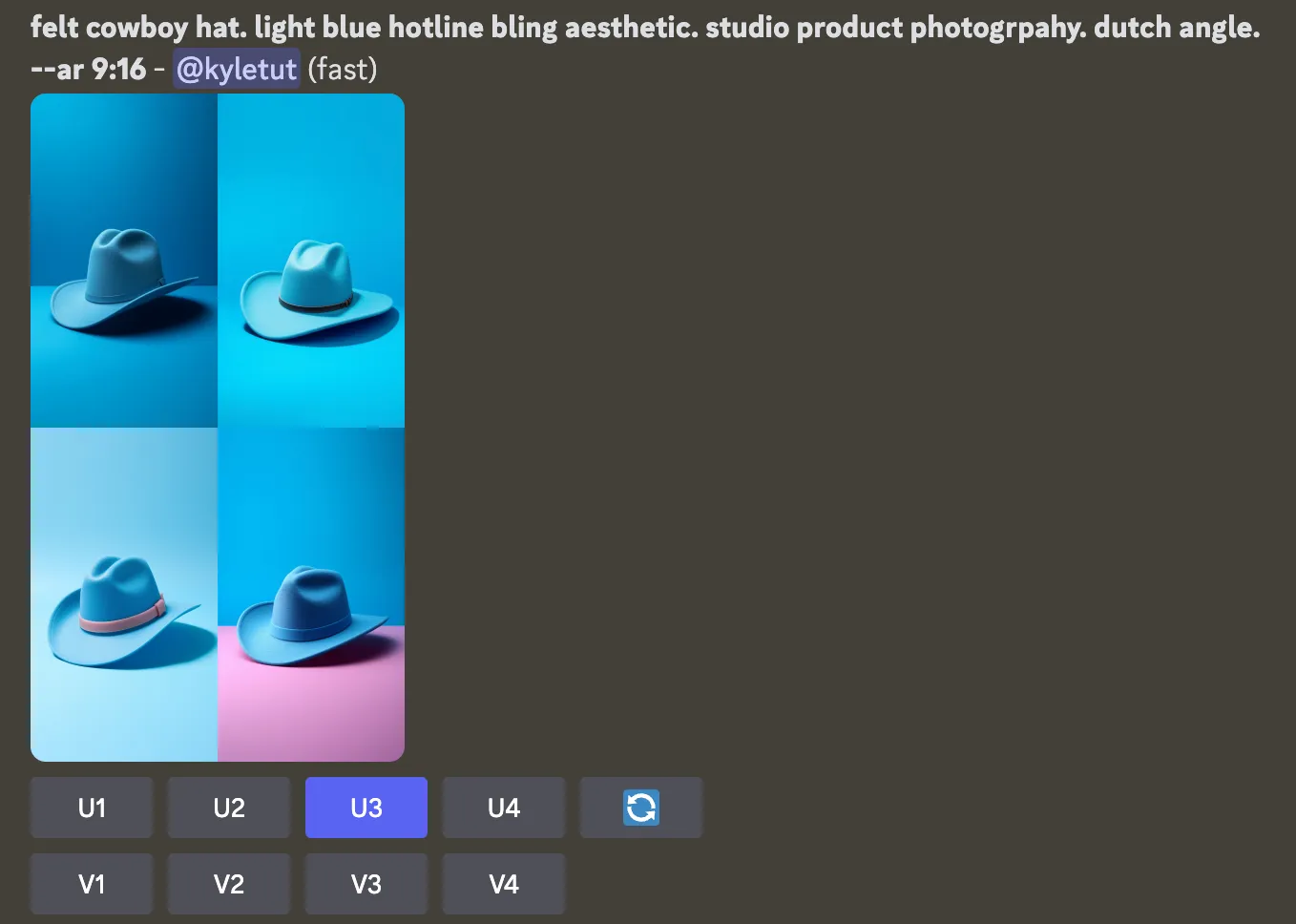Click the (fast) mode label
Screen dimensions: 1296x924
coord(343,69)
